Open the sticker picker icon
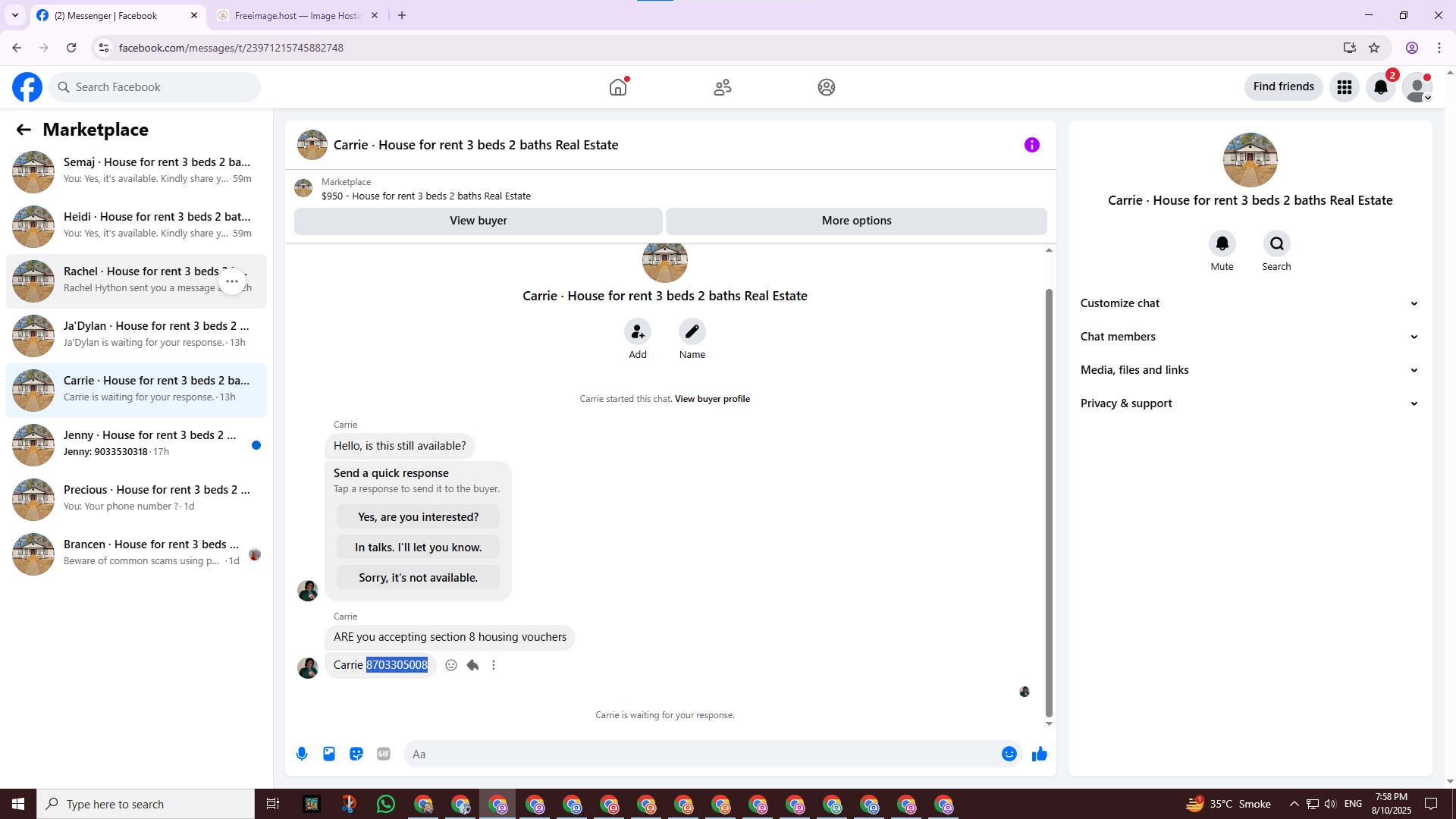Screen dimensions: 1456x819 tap(356, 754)
